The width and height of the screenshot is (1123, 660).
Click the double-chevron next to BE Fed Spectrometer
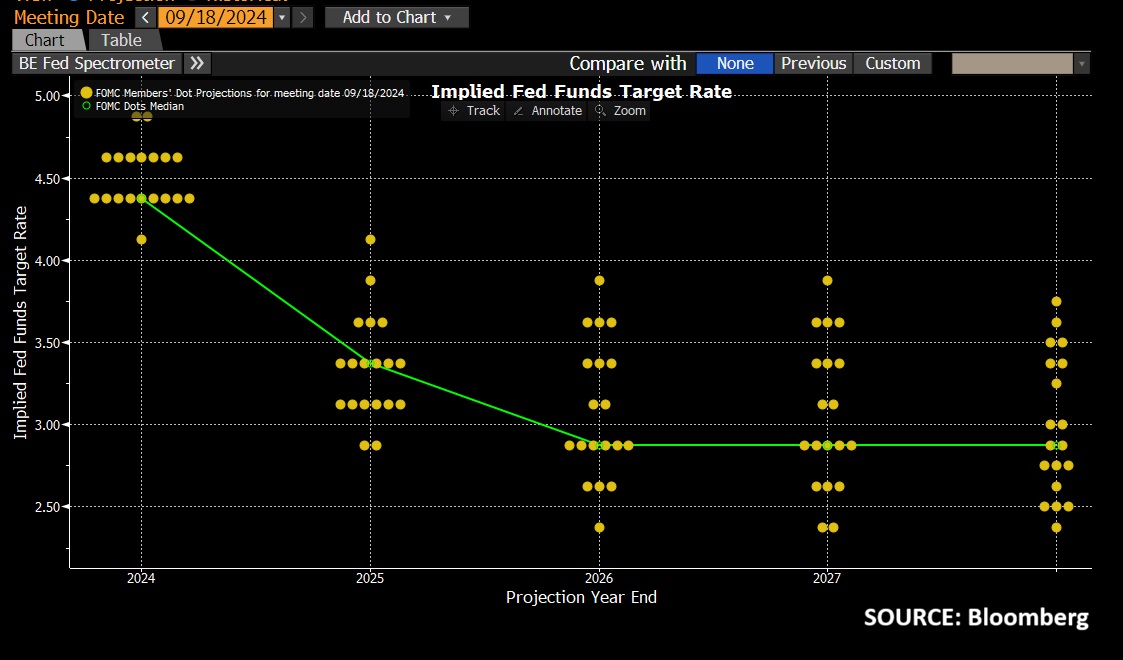(197, 62)
